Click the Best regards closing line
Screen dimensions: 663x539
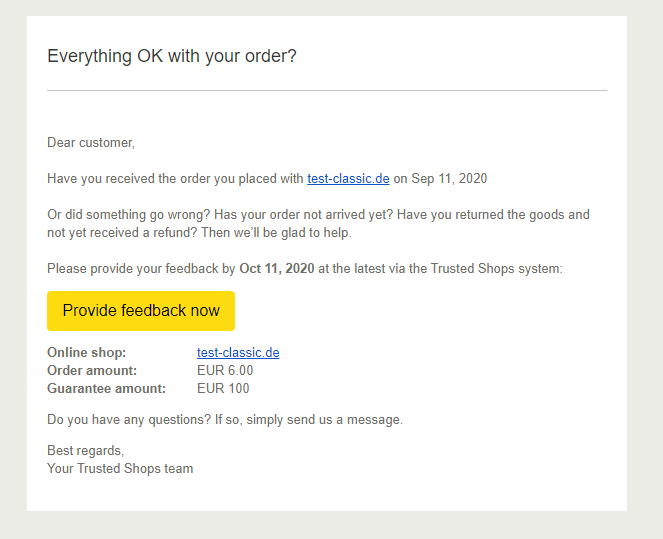85,451
